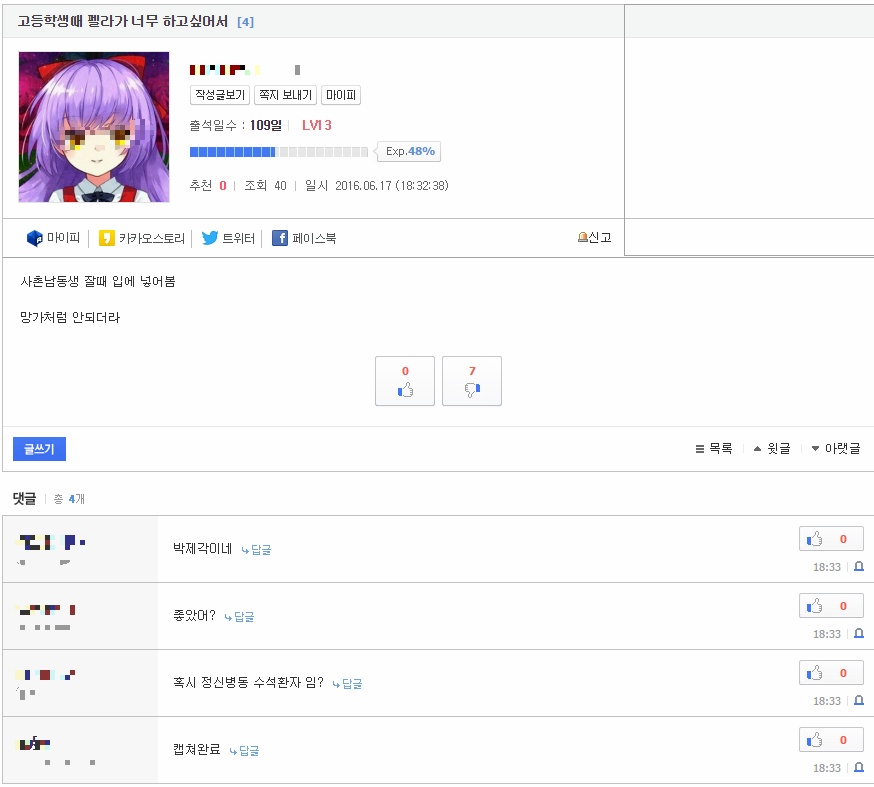This screenshot has width=874, height=787.
Task: Open the author's 작성글보기 button
Action: click(220, 95)
